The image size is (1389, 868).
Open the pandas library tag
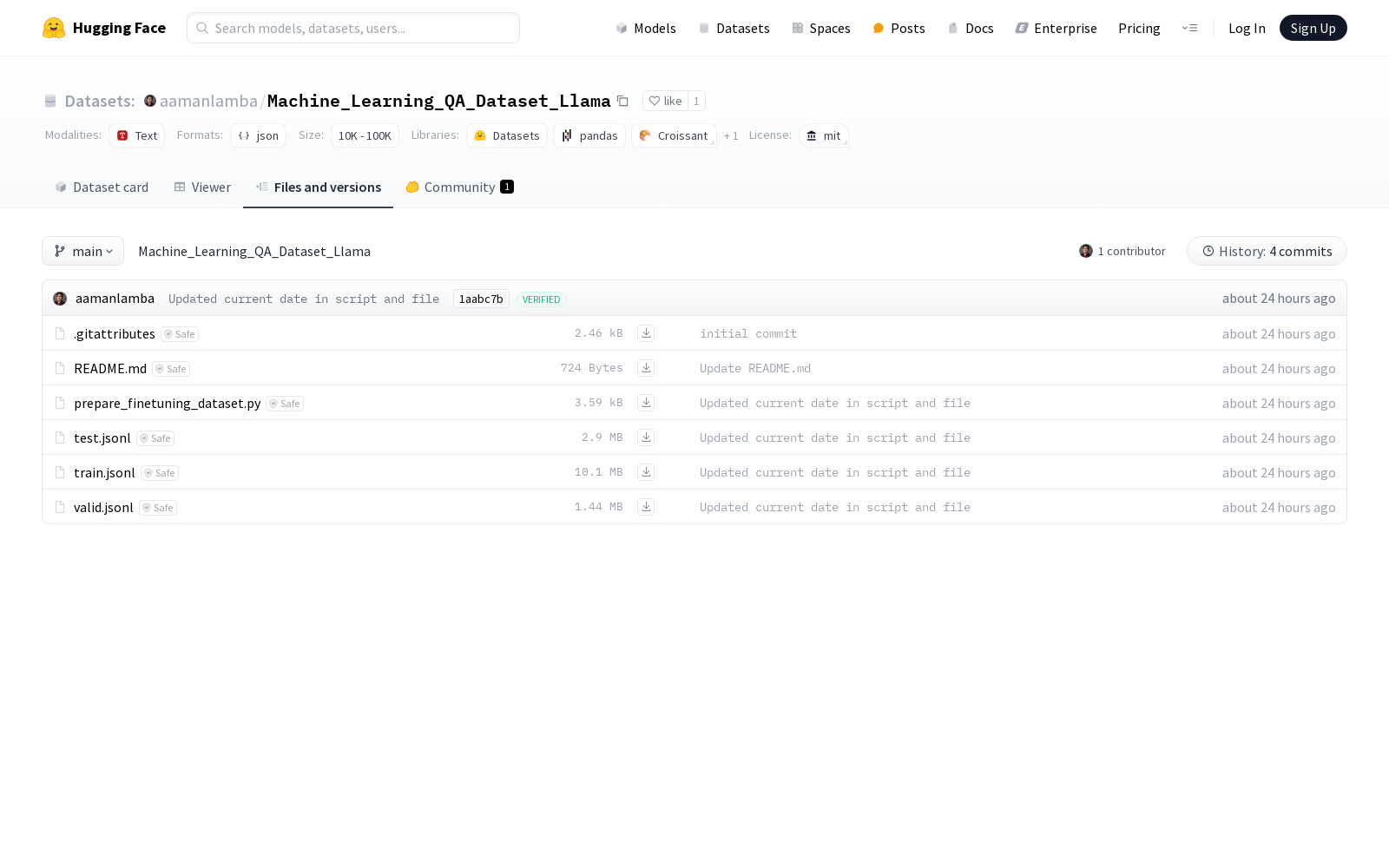tap(589, 135)
